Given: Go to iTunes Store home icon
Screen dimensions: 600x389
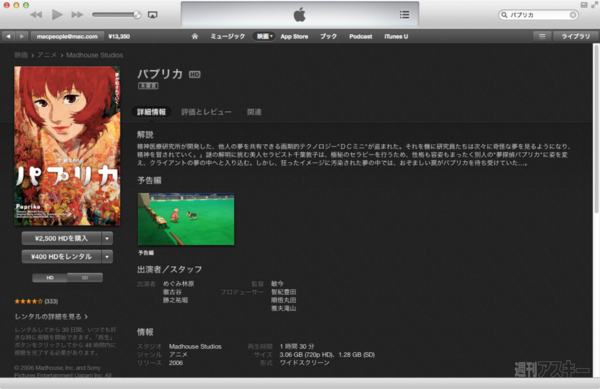Looking at the screenshot, I should point(195,36).
